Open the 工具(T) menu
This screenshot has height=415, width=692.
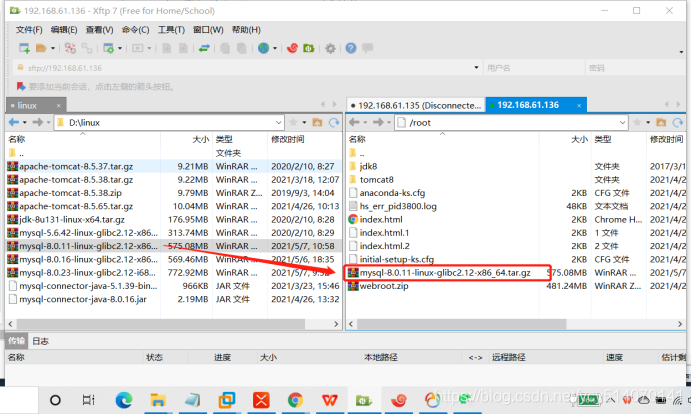(x=171, y=30)
